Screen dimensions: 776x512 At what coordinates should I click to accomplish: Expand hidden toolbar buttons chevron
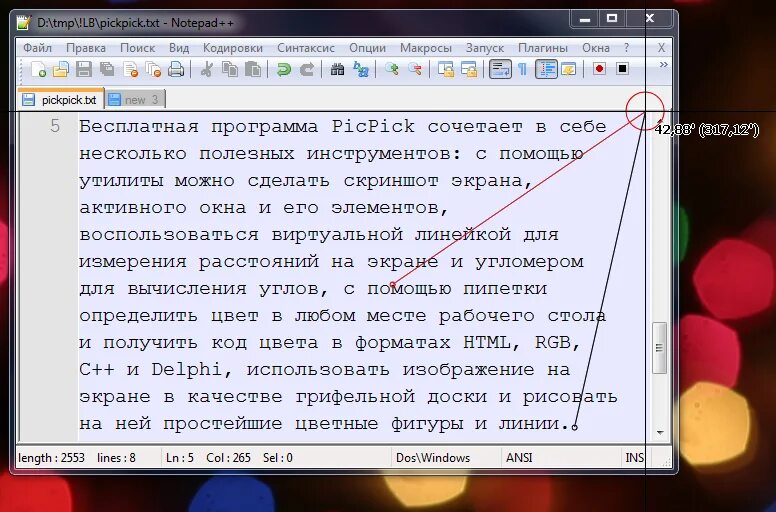pyautogui.click(x=664, y=64)
